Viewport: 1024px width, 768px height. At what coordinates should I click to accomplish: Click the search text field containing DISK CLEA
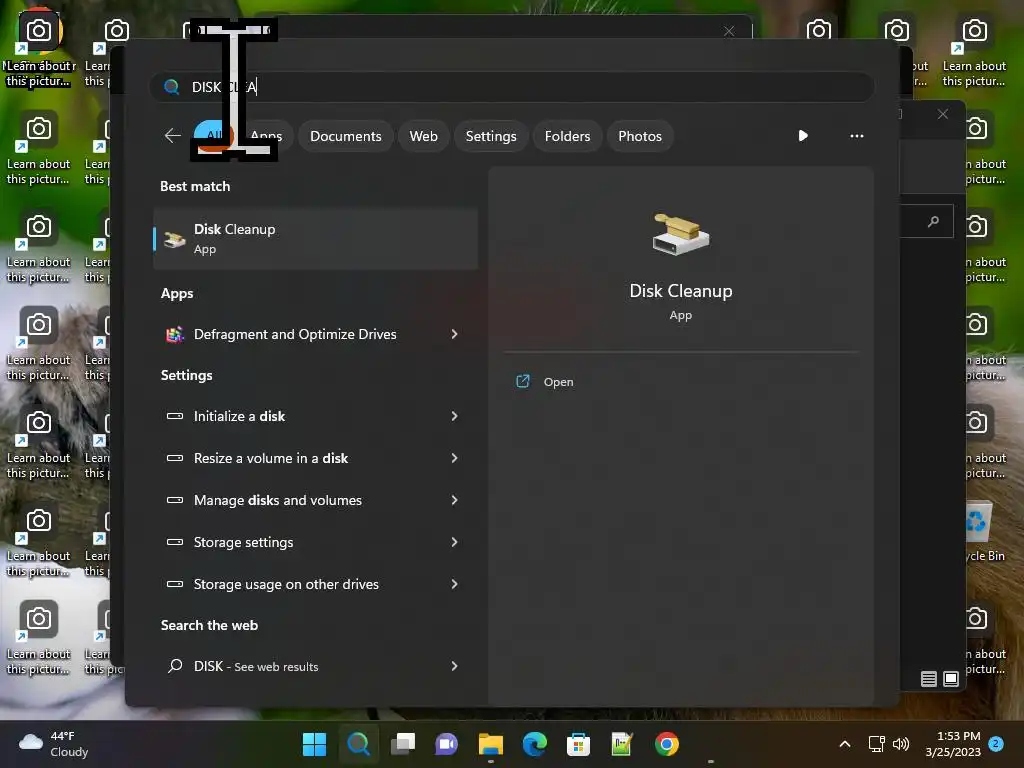512,87
